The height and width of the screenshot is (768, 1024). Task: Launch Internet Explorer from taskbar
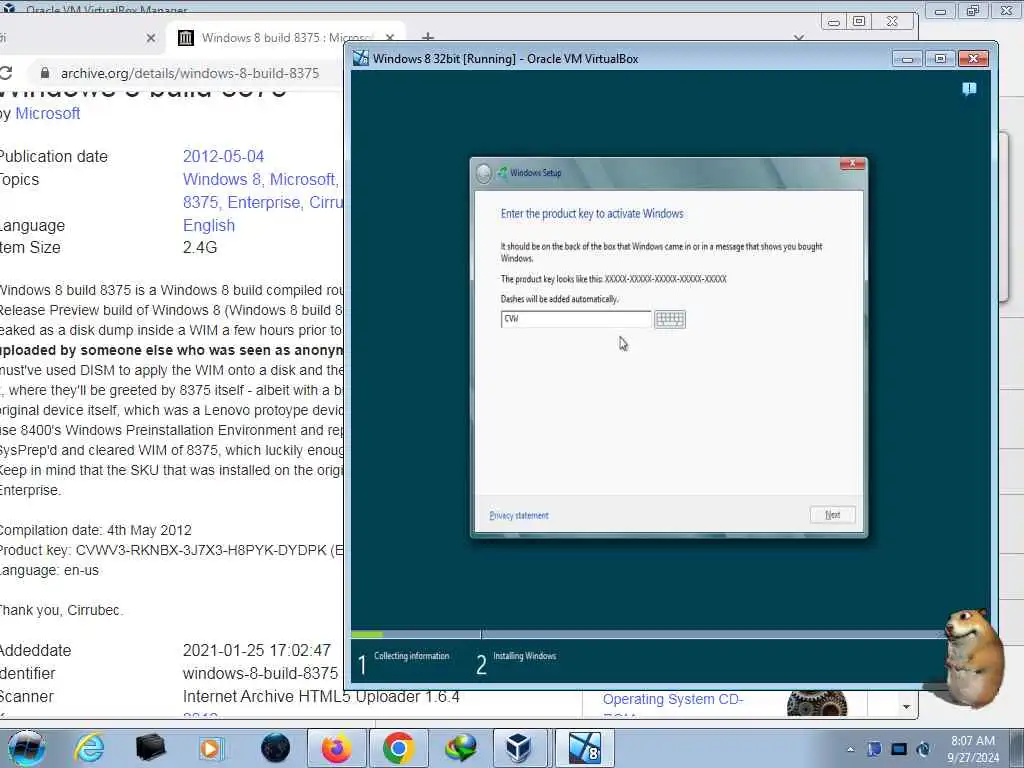[89, 748]
